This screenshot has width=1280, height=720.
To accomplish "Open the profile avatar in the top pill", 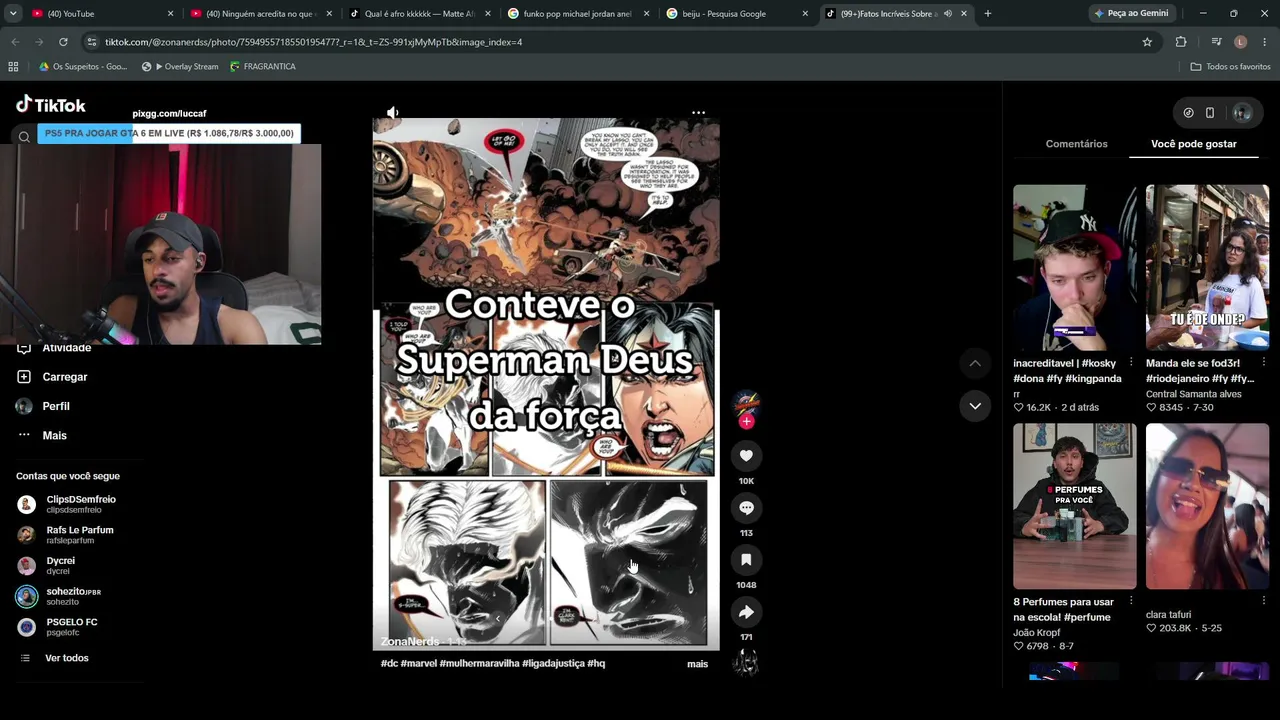I will pos(1242,113).
